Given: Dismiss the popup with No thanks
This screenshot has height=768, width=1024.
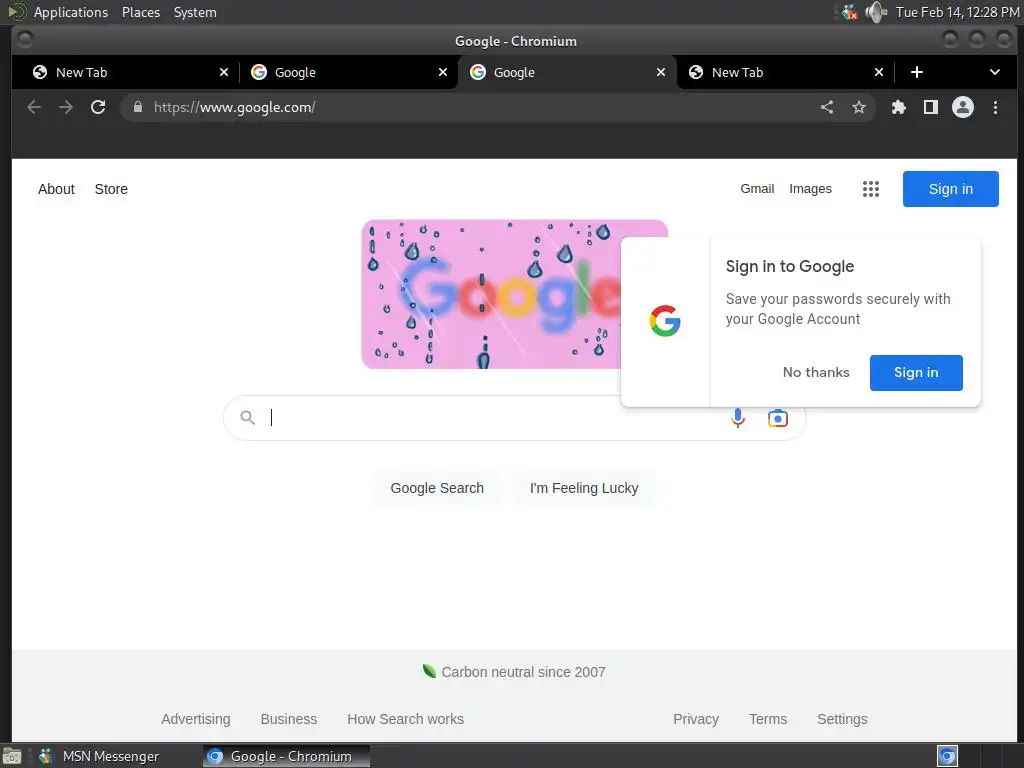Looking at the screenshot, I should (x=816, y=372).
